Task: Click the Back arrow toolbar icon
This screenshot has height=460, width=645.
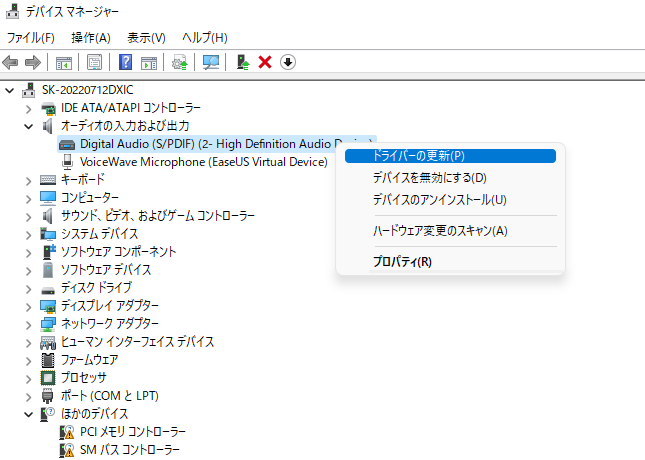Action: [x=10, y=63]
